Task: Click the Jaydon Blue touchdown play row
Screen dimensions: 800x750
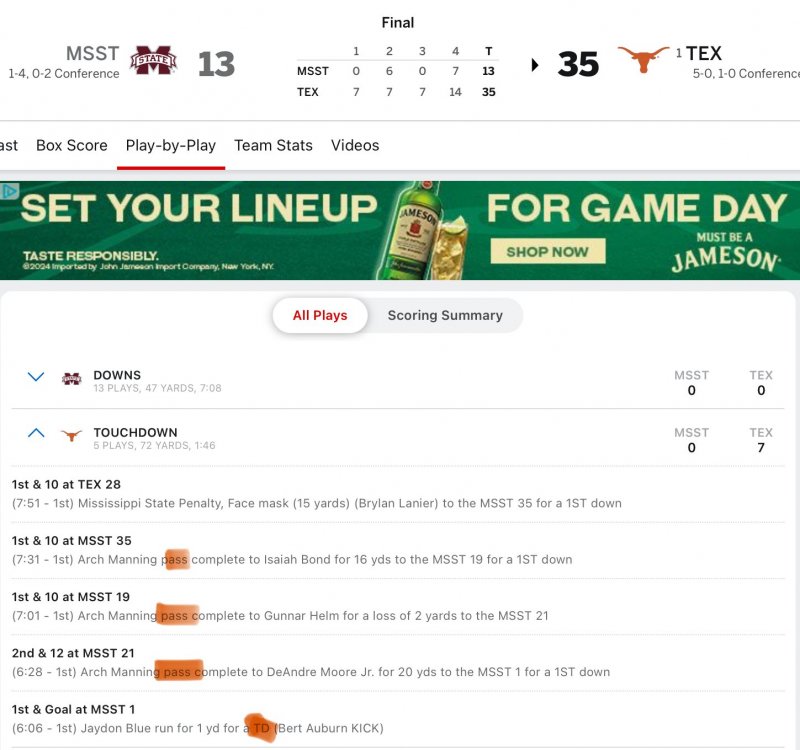Action: click(x=198, y=719)
